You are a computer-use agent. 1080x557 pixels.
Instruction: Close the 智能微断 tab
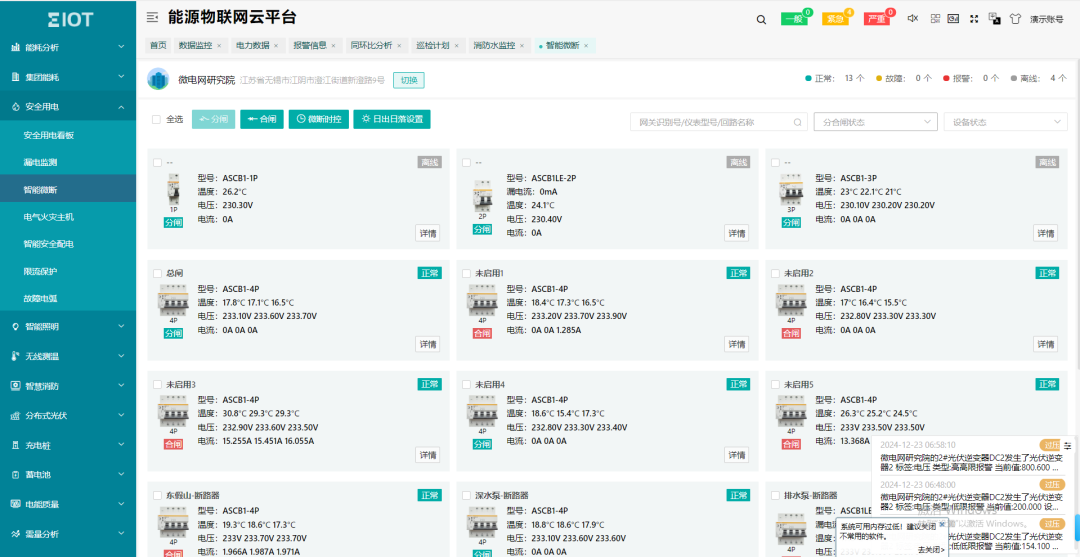click(586, 45)
